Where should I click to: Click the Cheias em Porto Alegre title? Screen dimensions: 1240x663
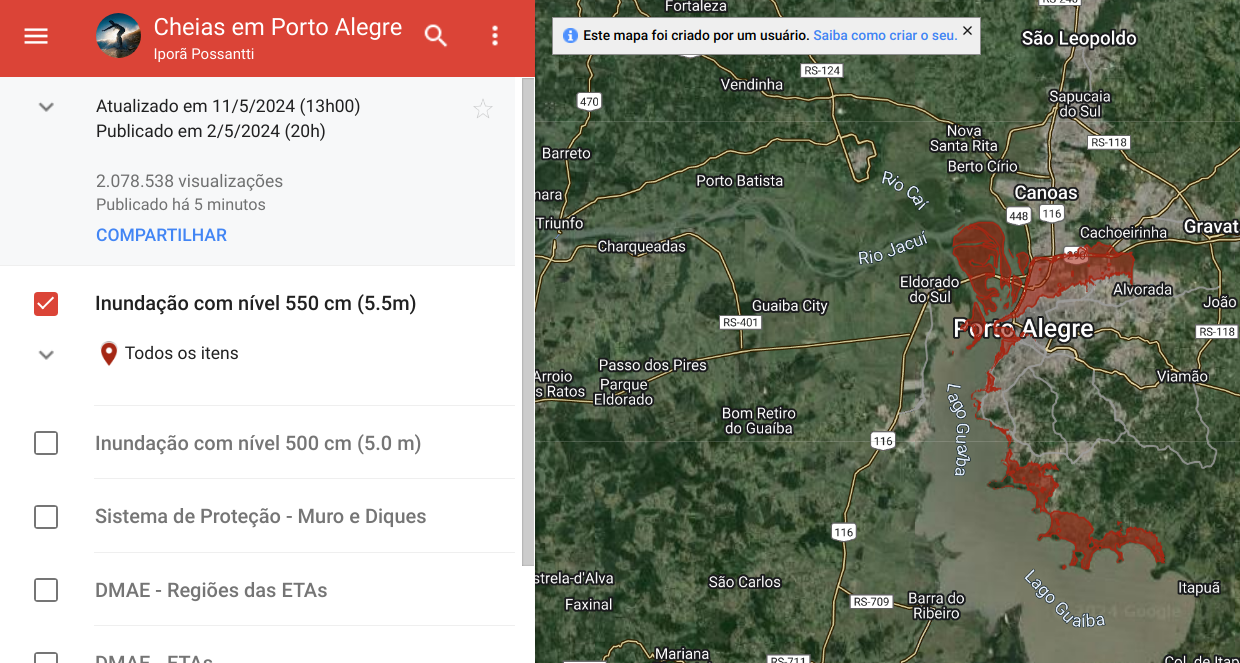[278, 27]
